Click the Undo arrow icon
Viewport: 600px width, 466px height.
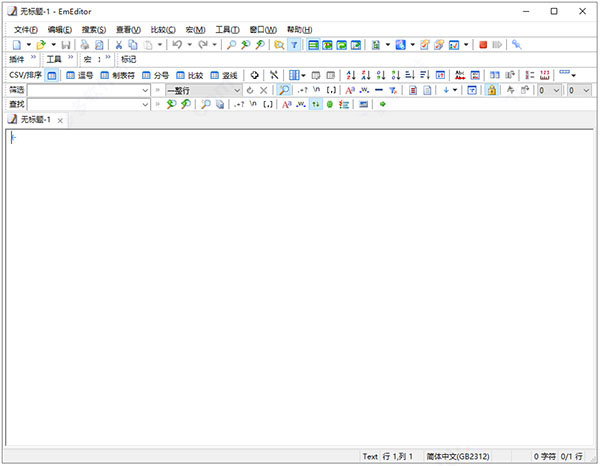[x=177, y=45]
